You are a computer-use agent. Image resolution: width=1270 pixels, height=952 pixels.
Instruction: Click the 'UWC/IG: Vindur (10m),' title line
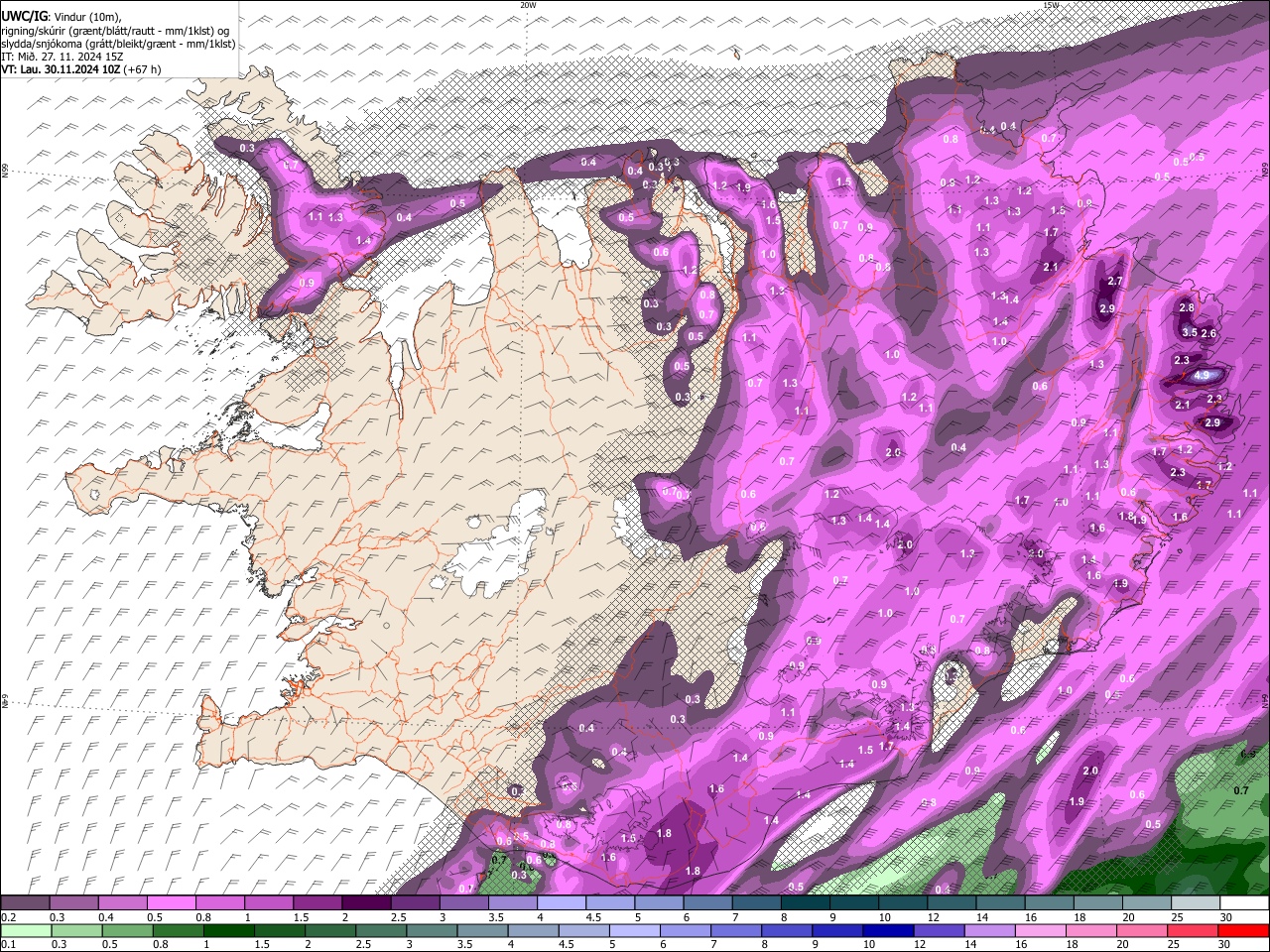pyautogui.click(x=62, y=17)
